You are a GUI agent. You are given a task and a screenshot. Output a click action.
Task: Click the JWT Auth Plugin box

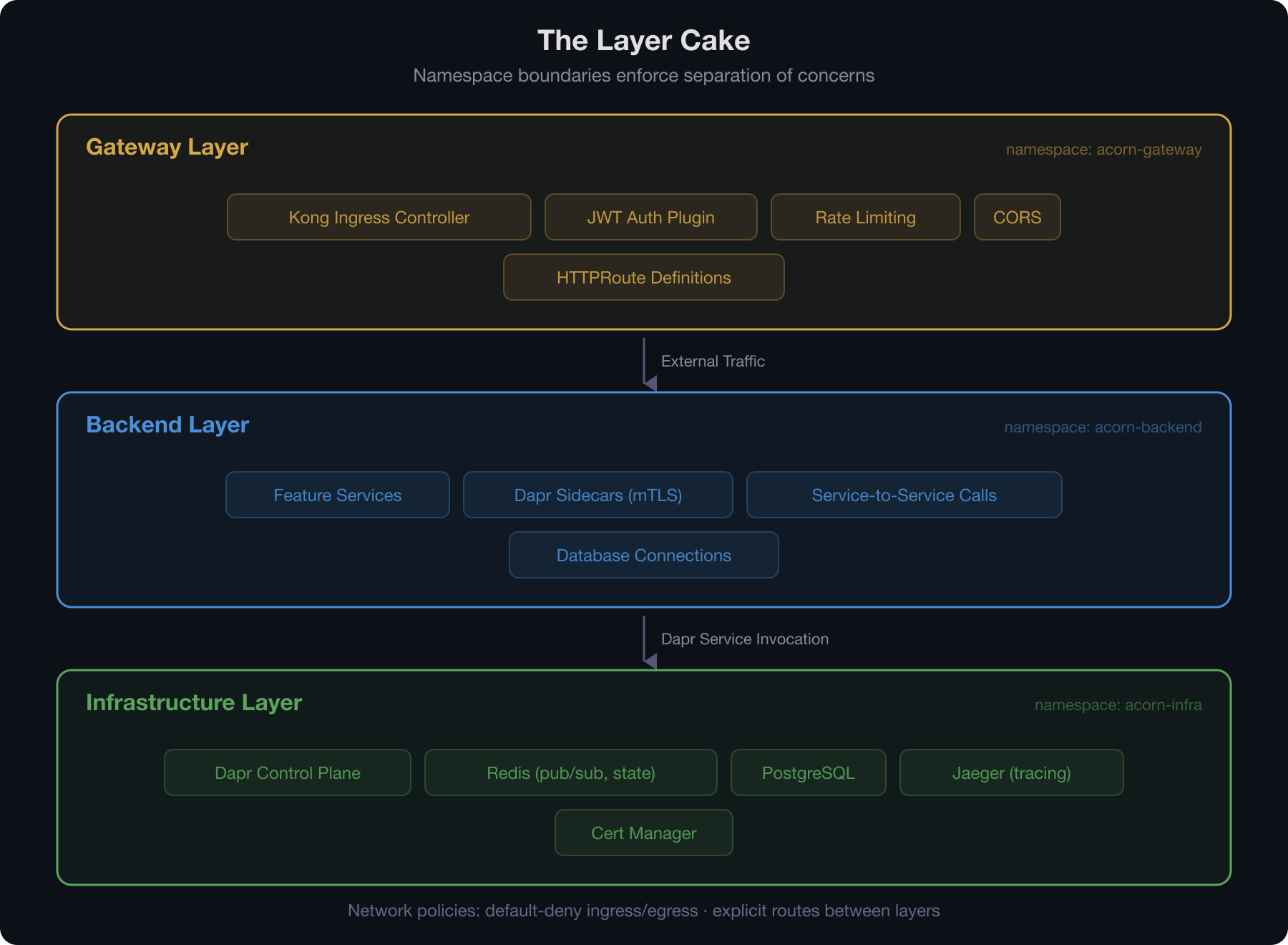[650, 217]
